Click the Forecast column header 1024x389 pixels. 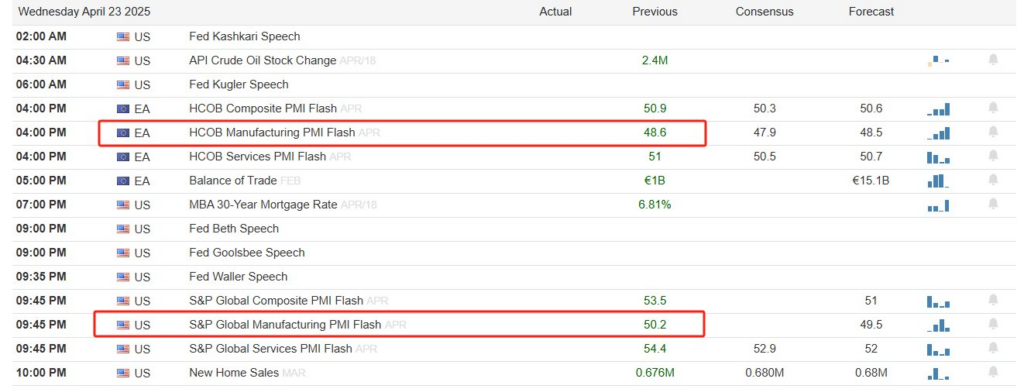[871, 12]
